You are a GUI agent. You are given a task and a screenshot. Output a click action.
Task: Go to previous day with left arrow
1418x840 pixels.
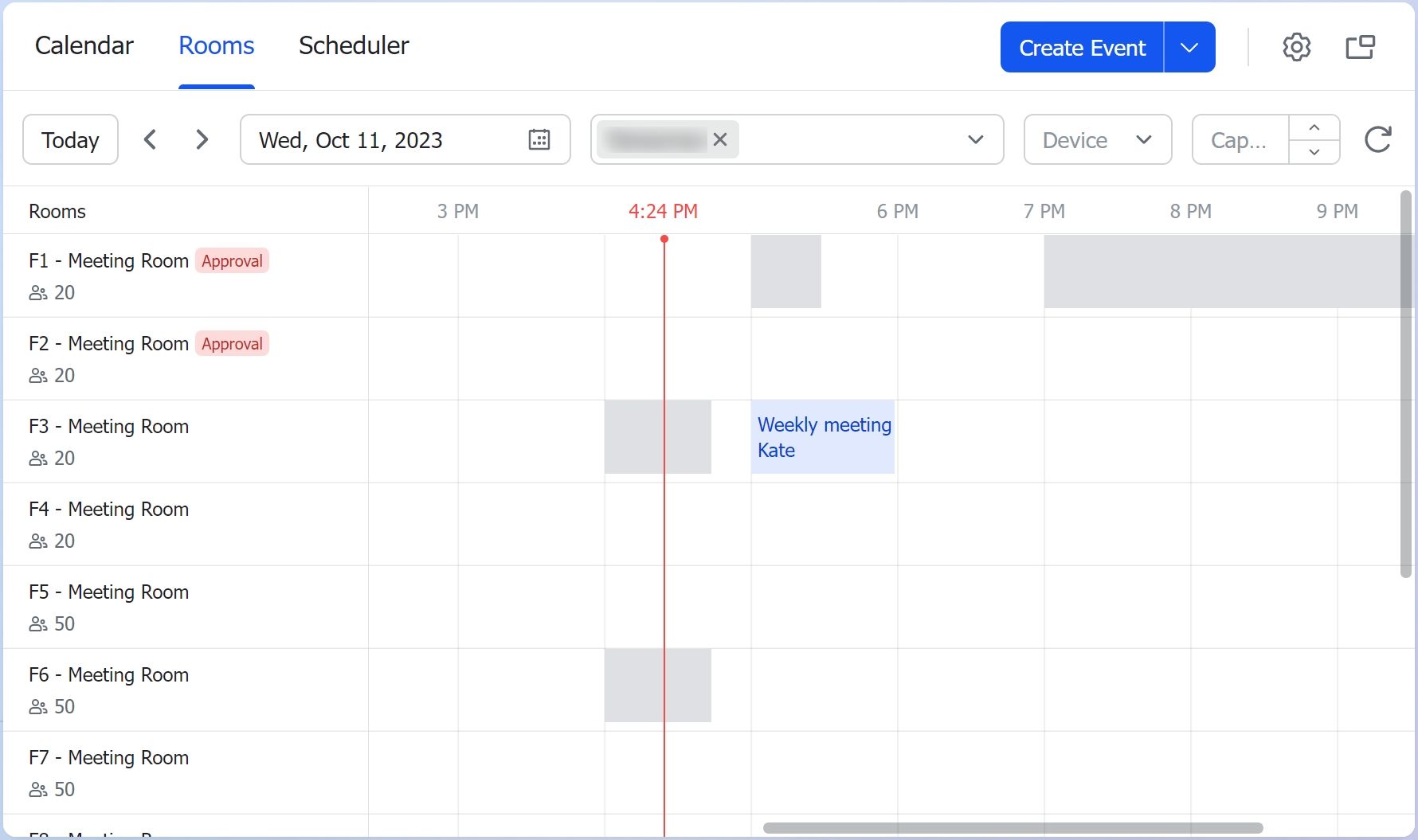pos(150,139)
